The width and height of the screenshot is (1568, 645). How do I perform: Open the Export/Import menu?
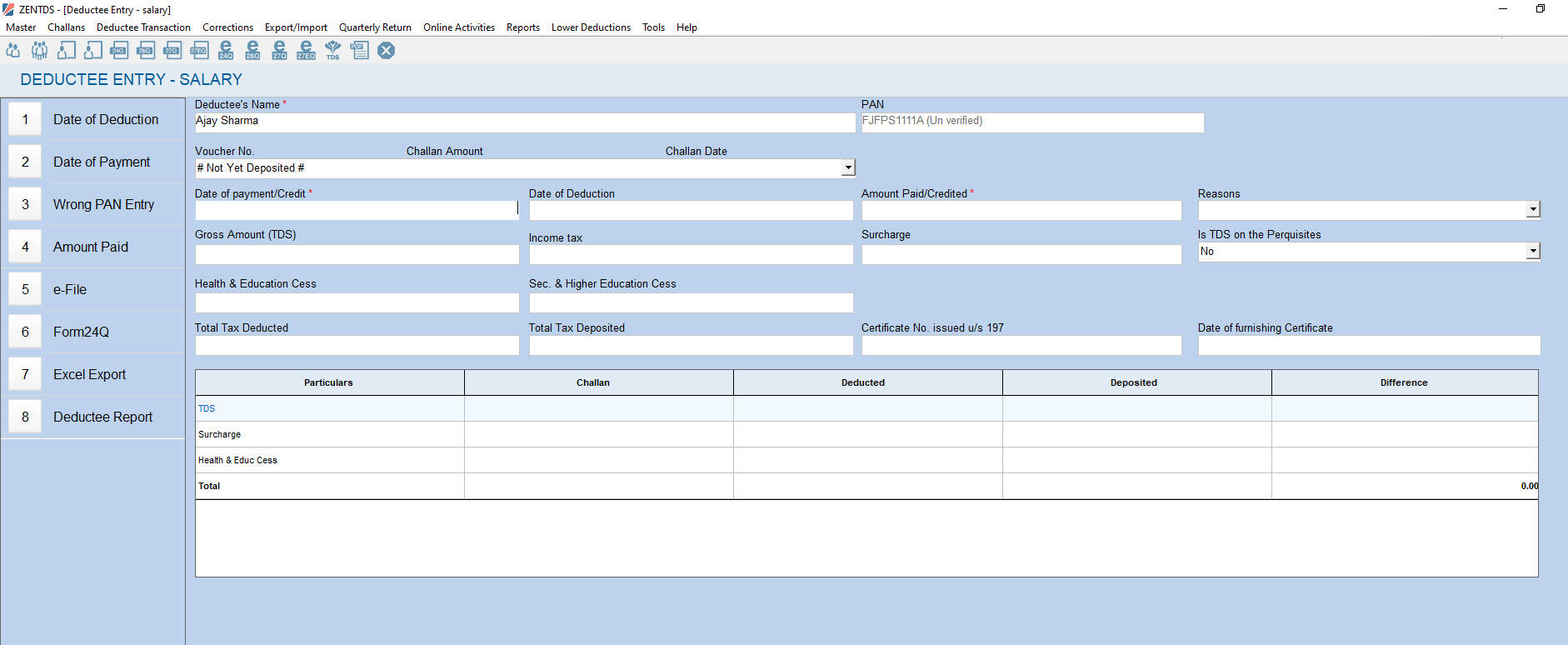[x=296, y=27]
